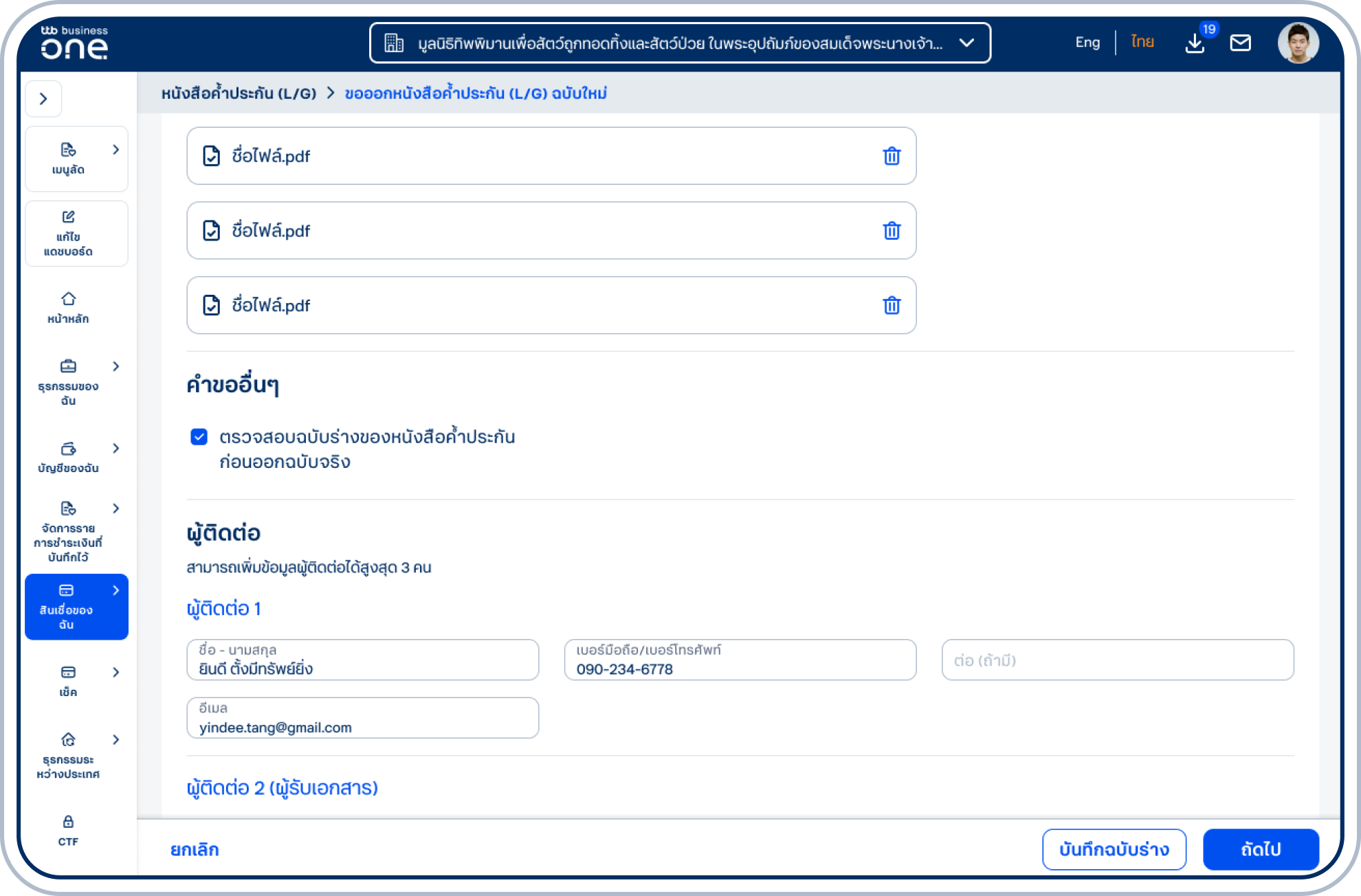Expand the sidebar with the chevron button
This screenshot has width=1361, height=896.
pyautogui.click(x=43, y=99)
